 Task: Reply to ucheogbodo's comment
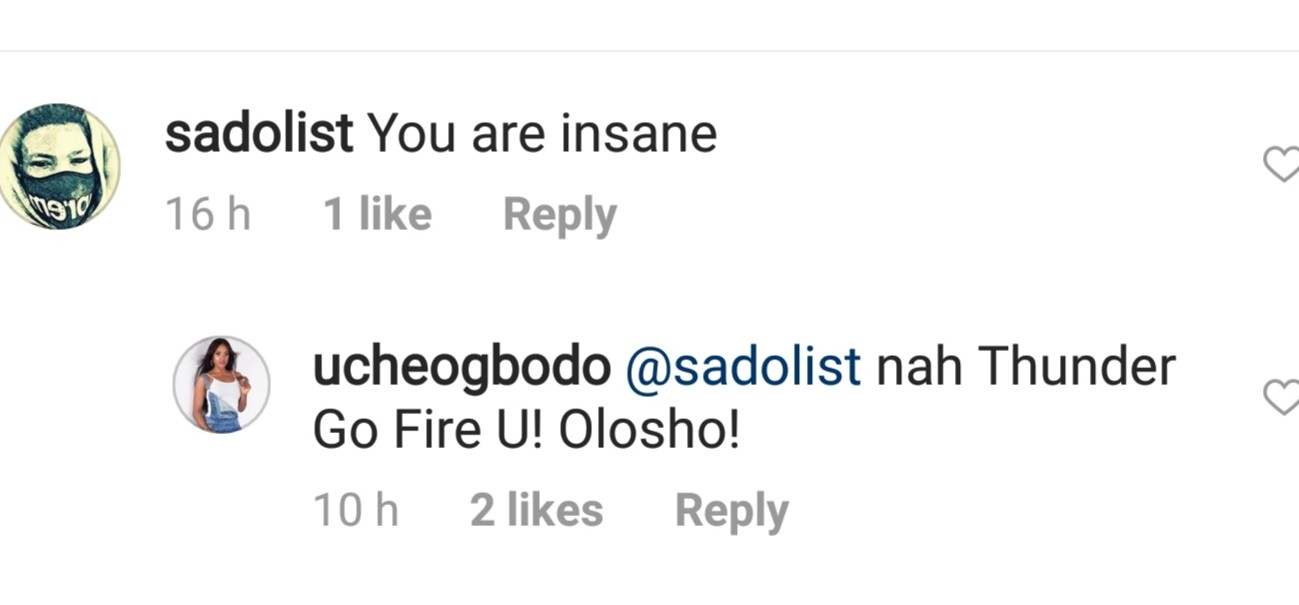point(731,509)
